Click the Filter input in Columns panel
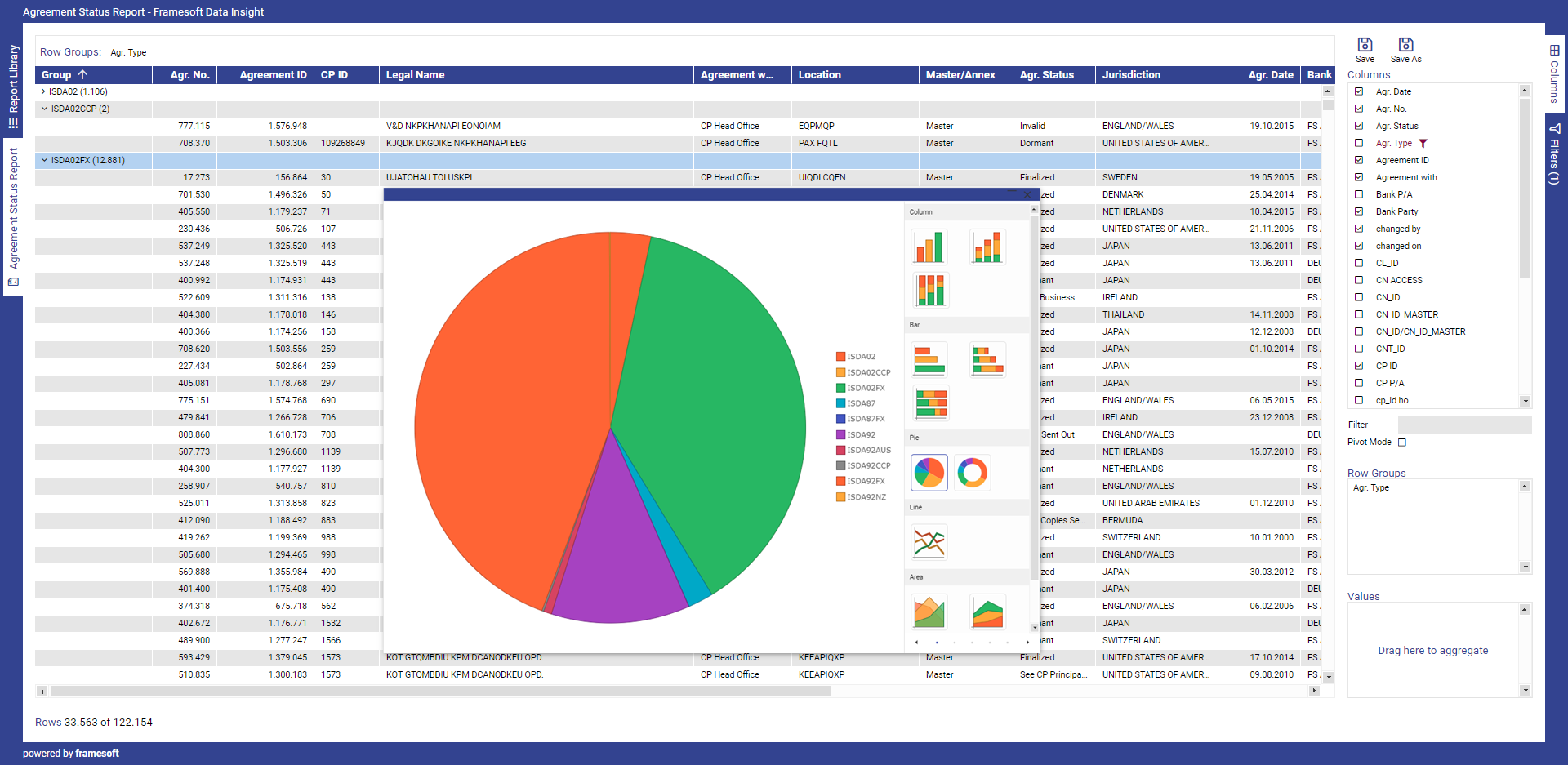This screenshot has width=1568, height=765. tap(1464, 425)
